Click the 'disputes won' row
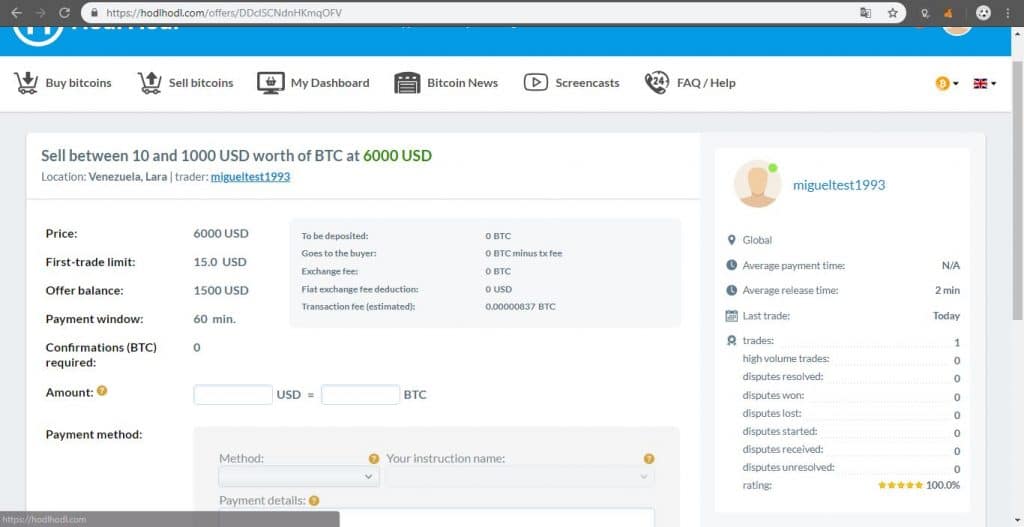The width and height of the screenshot is (1024, 527). coord(851,396)
